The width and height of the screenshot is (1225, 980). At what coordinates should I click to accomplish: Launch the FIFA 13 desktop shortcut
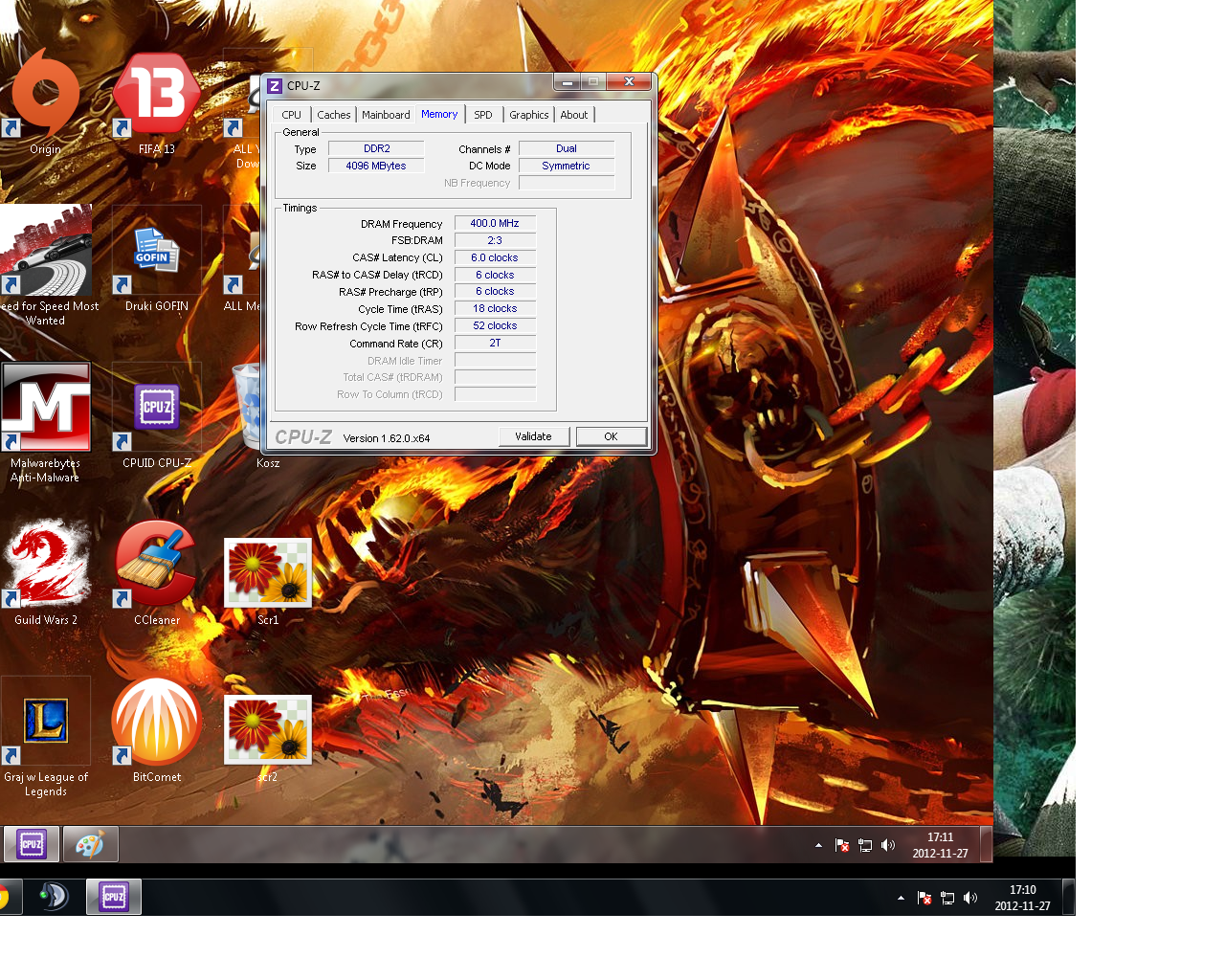pos(157,100)
